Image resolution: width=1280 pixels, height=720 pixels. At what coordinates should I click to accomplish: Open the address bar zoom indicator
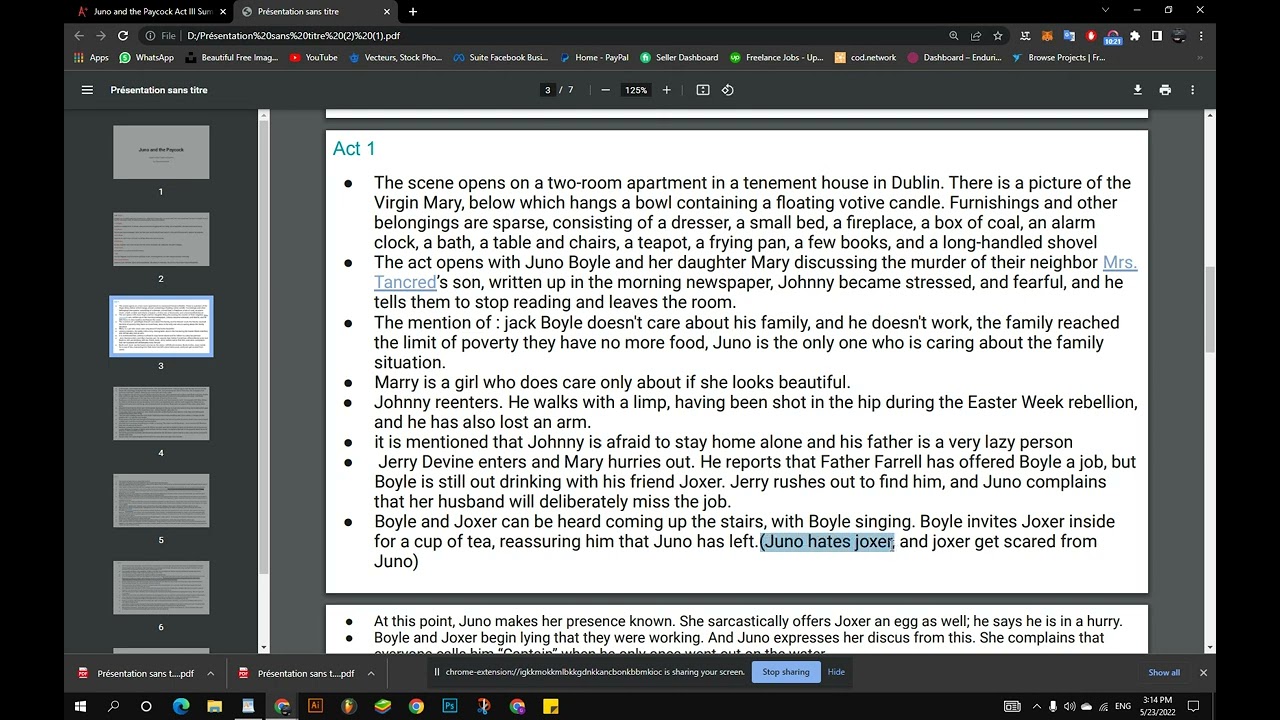click(954, 35)
